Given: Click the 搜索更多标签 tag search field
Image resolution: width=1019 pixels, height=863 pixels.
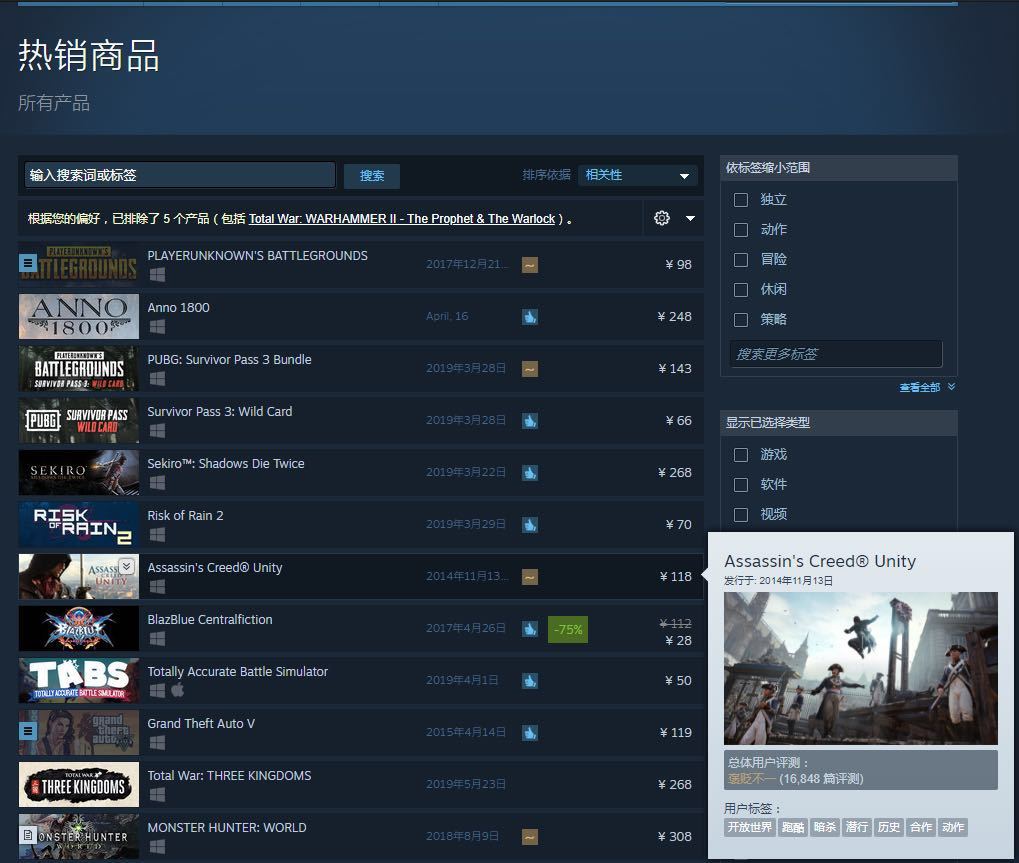Looking at the screenshot, I should [835, 354].
